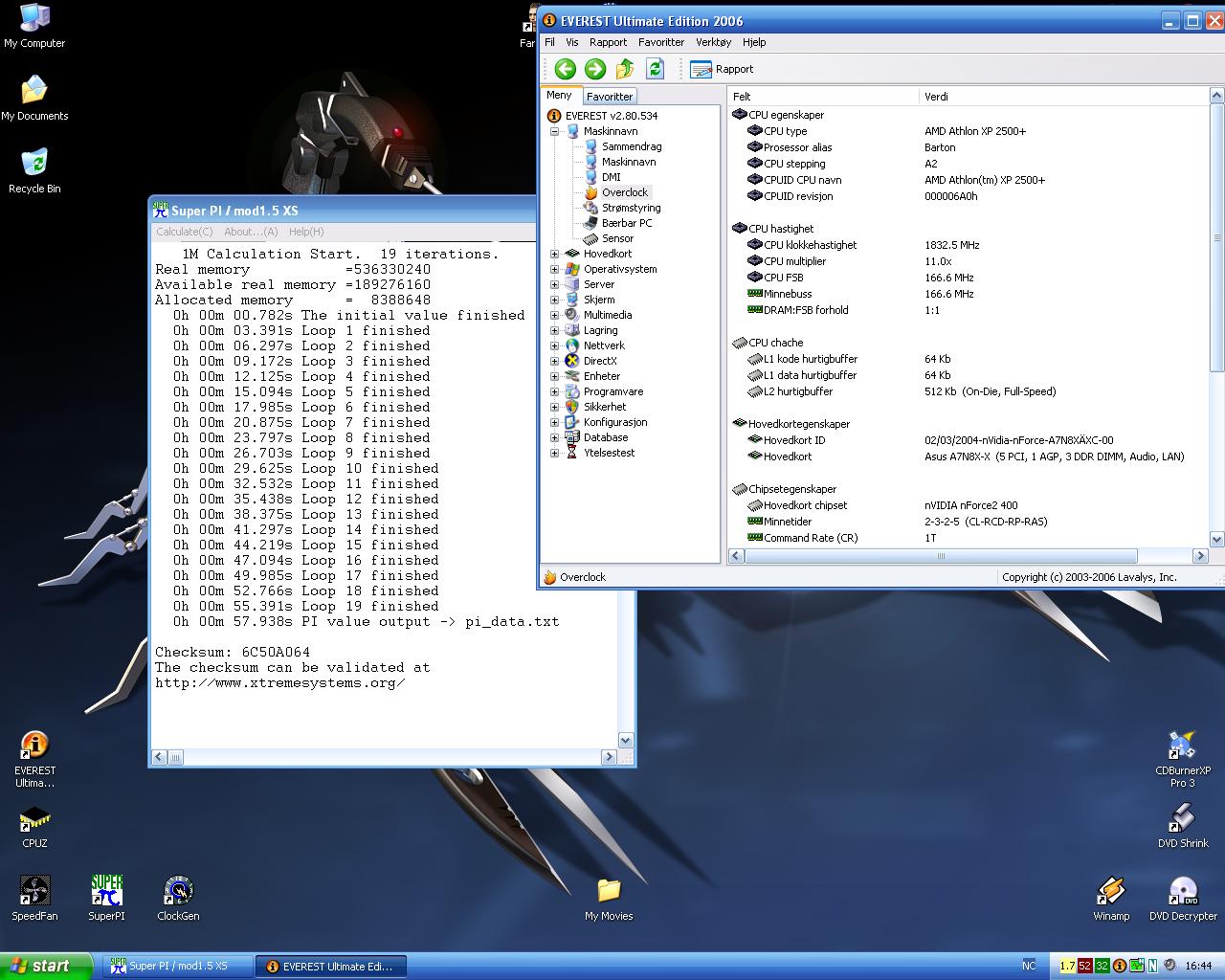1225x980 pixels.
Task: Click the CPU klokkehastighet row
Action: tap(969, 245)
